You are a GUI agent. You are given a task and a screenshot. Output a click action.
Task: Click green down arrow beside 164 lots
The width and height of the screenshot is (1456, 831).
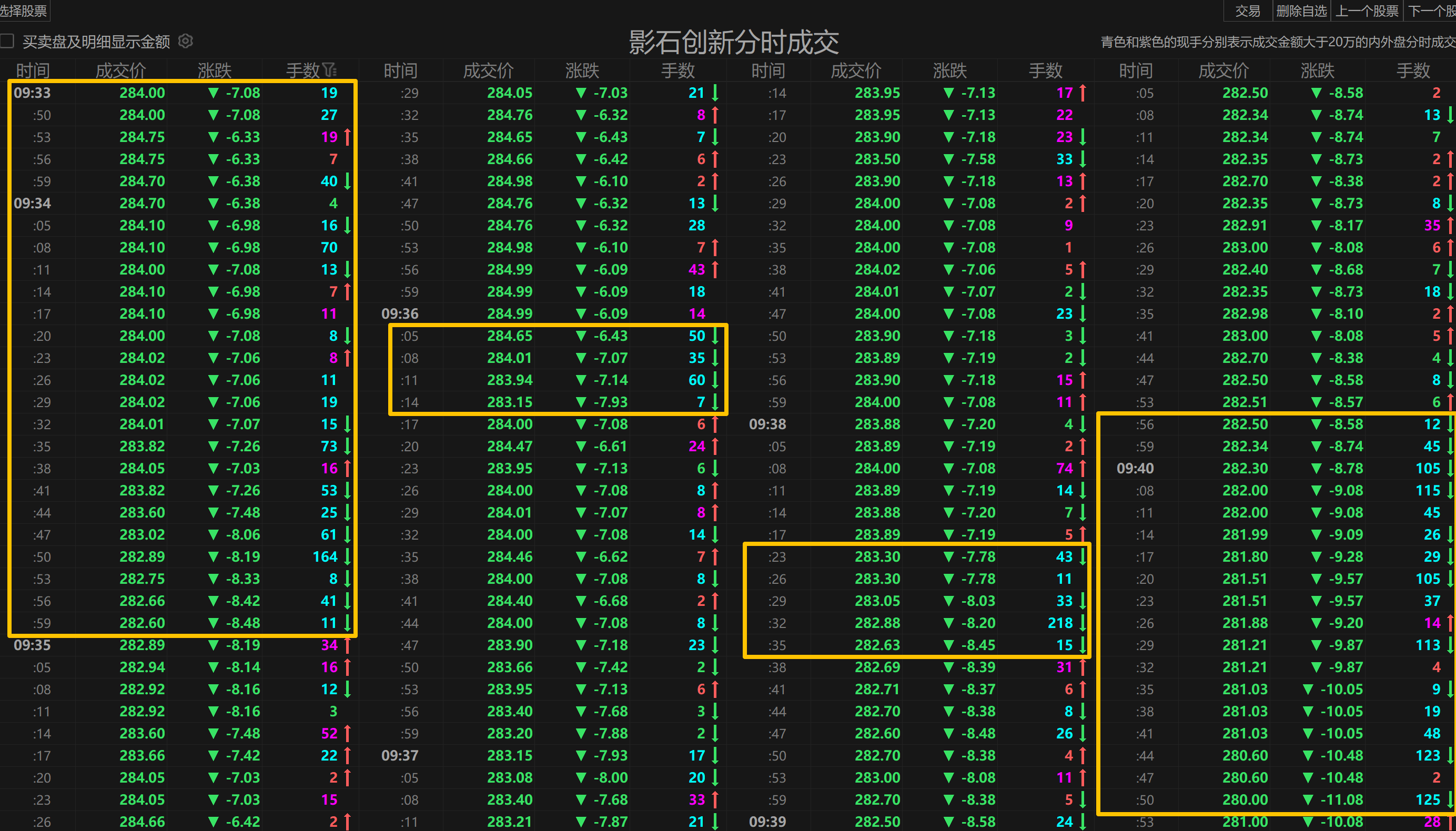(x=347, y=557)
